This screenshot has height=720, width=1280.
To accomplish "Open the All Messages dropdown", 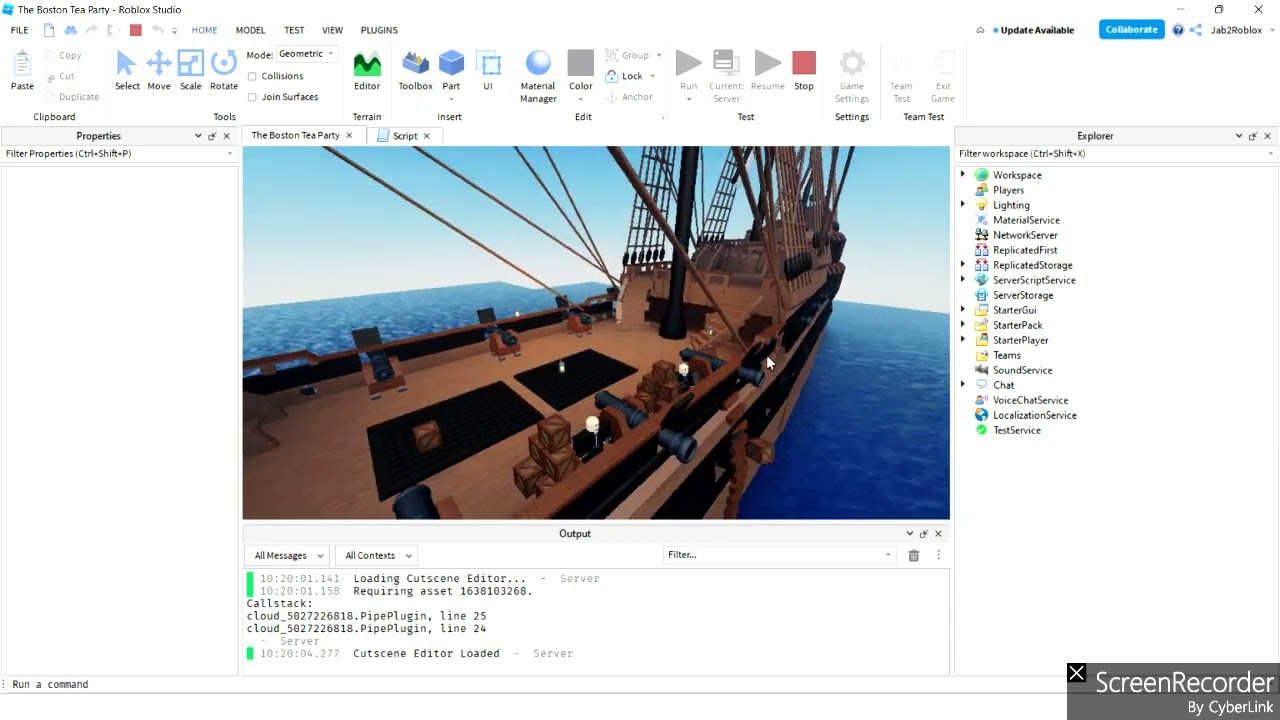I will point(289,555).
